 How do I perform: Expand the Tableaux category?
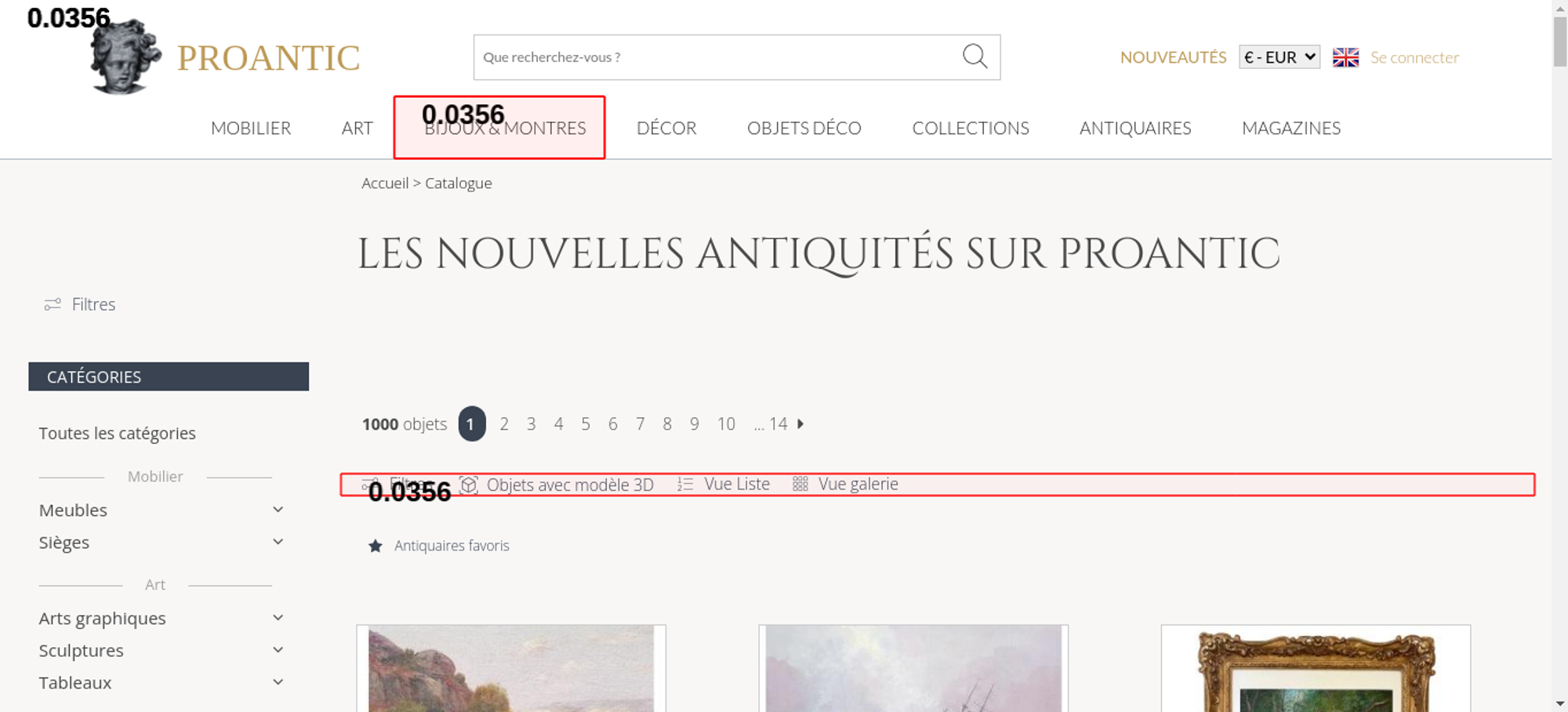pyautogui.click(x=278, y=682)
